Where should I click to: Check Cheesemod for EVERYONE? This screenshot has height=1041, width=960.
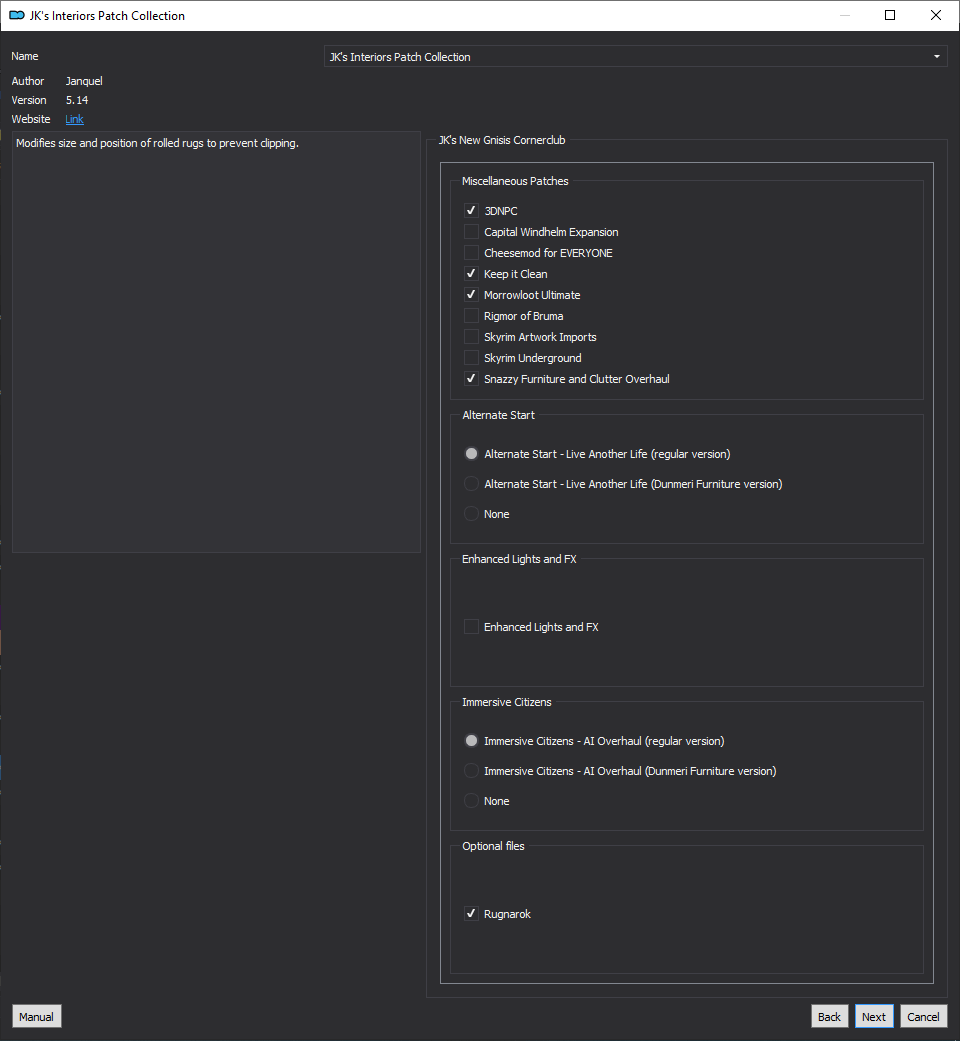click(x=471, y=253)
